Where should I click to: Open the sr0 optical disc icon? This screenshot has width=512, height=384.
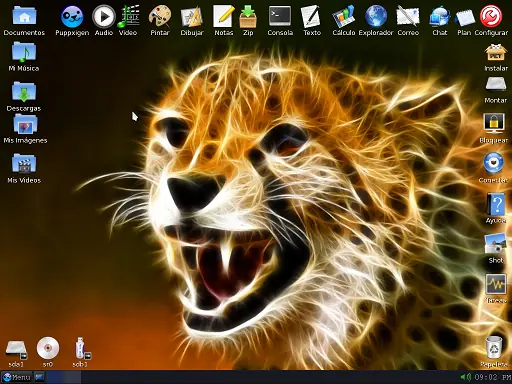pyautogui.click(x=48, y=348)
